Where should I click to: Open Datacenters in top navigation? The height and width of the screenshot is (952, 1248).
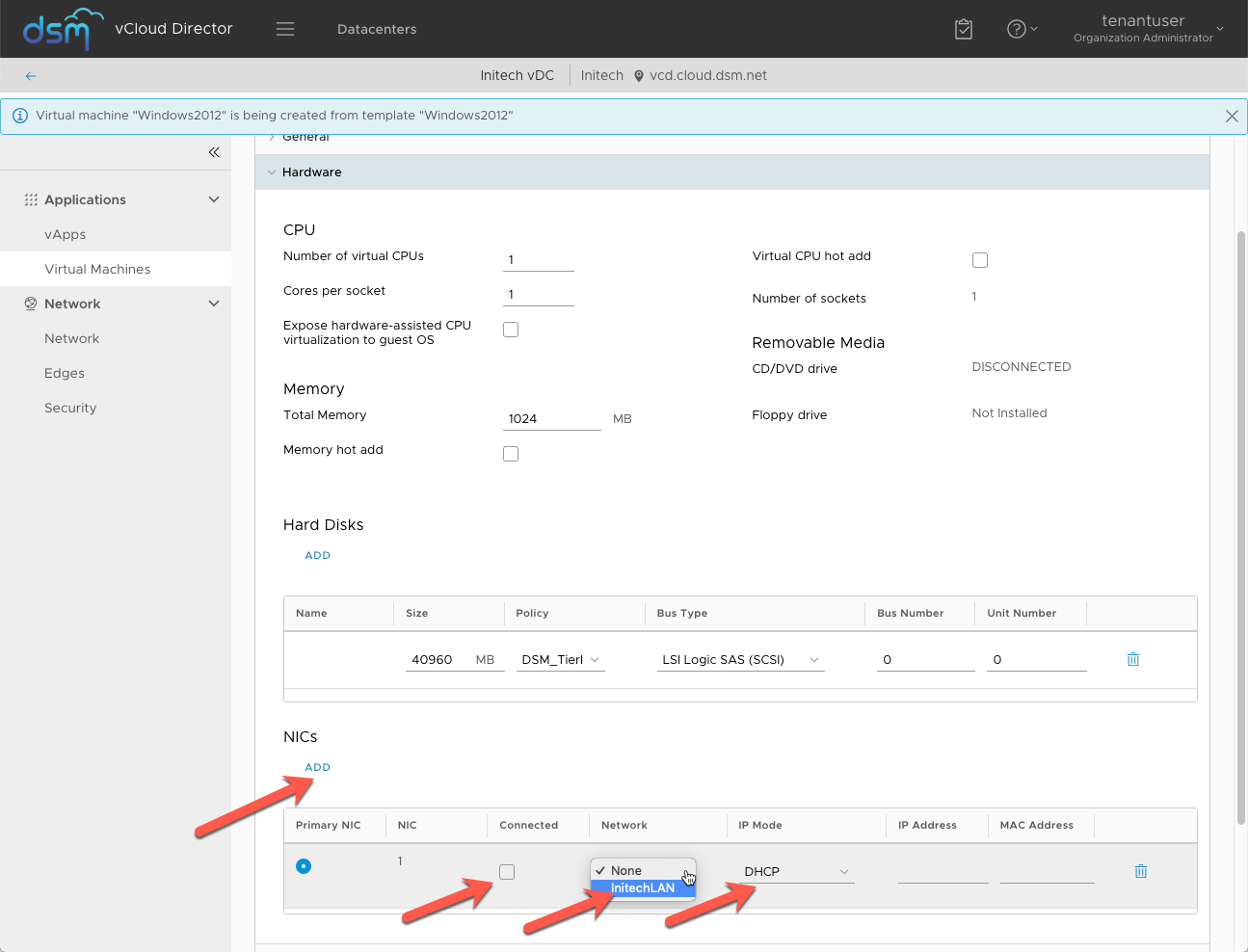click(x=377, y=29)
